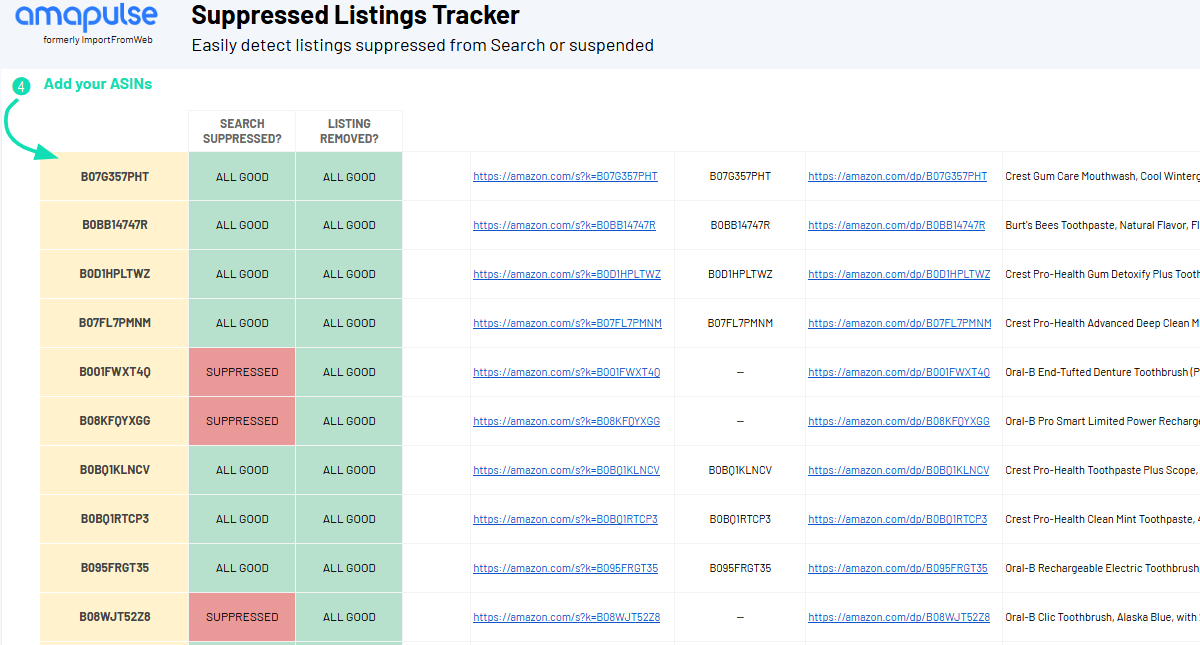The image size is (1200, 645).
Task: Select ASIN cell B08WJT52Z8 in yellow column
Action: pyautogui.click(x=114, y=617)
